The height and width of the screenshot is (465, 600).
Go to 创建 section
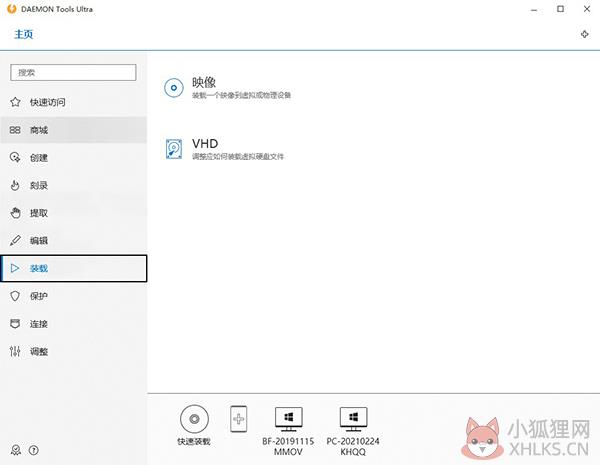[x=73, y=158]
